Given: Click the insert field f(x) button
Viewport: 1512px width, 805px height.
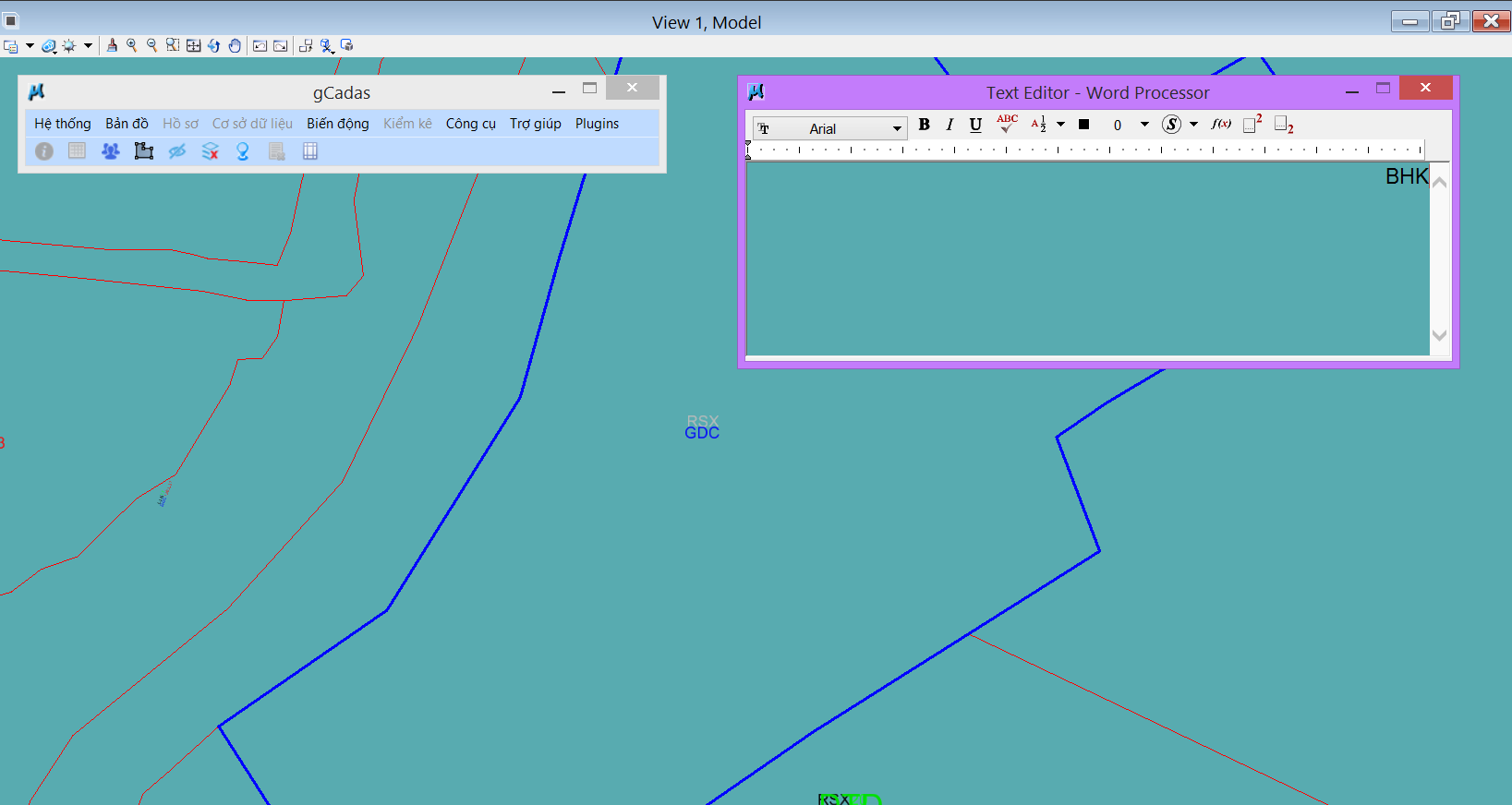Looking at the screenshot, I should point(1221,125).
